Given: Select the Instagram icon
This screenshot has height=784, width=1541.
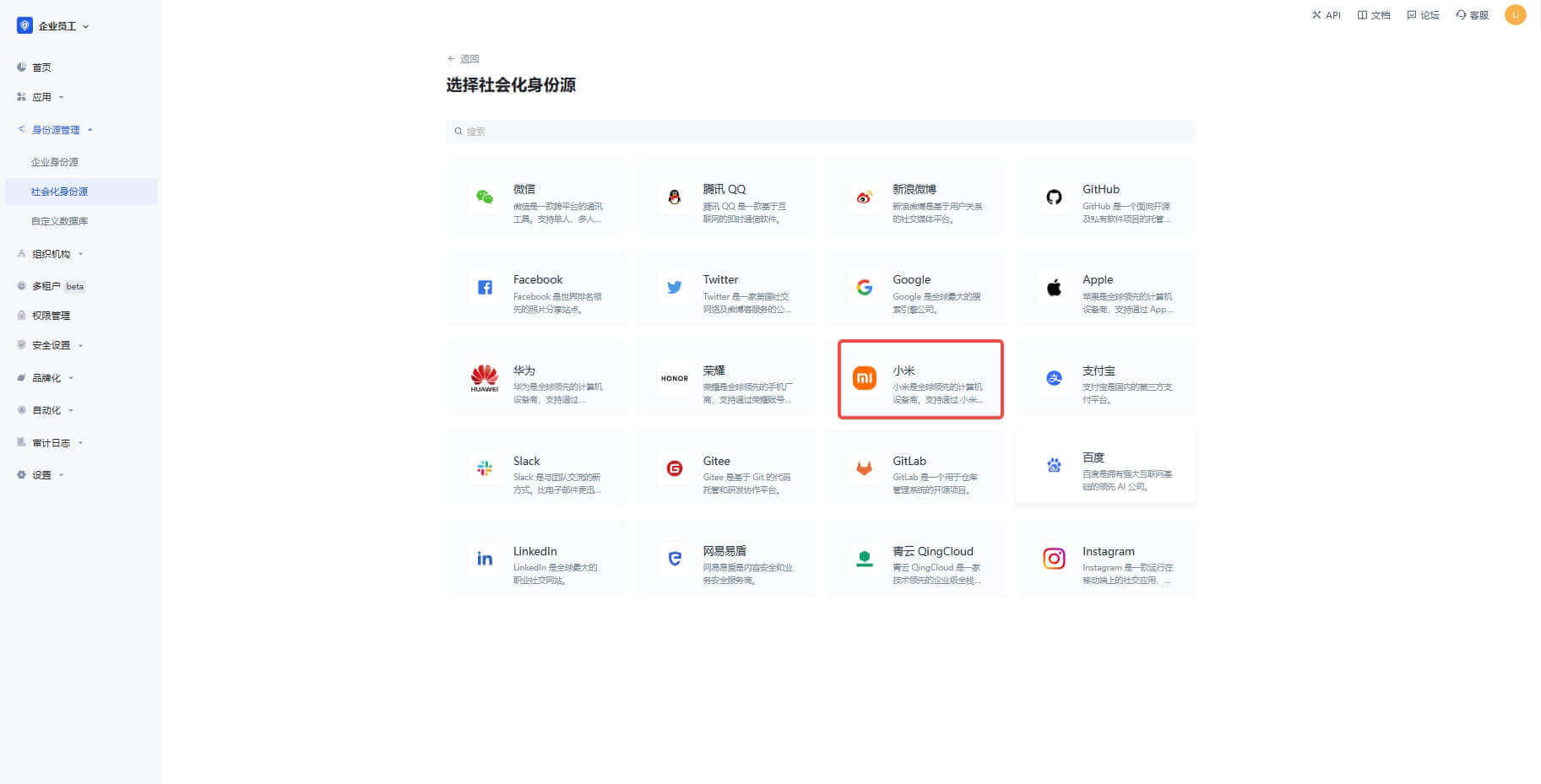Looking at the screenshot, I should (x=1054, y=559).
